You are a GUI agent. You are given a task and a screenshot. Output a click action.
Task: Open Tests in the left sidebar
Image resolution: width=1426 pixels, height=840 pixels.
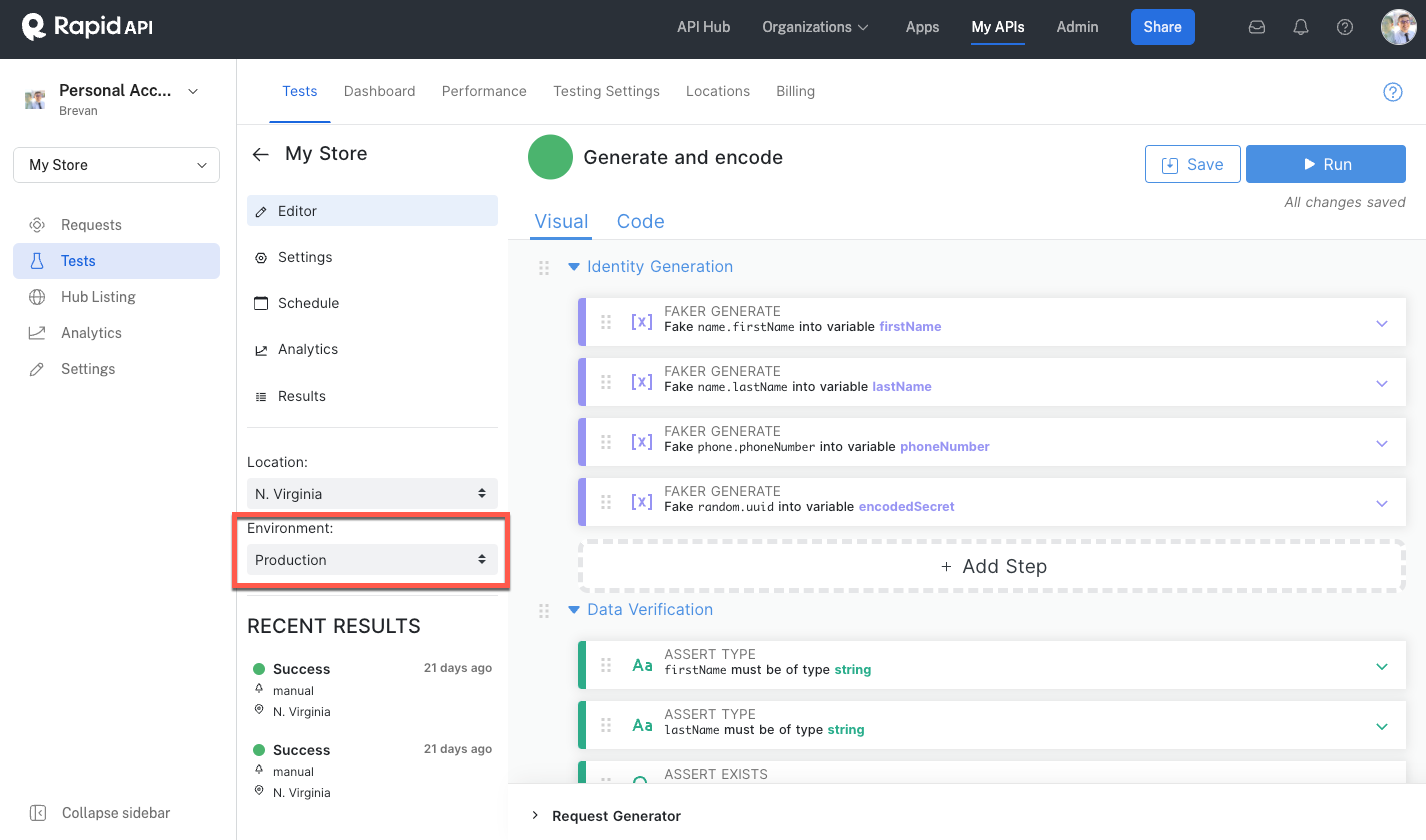click(116, 261)
